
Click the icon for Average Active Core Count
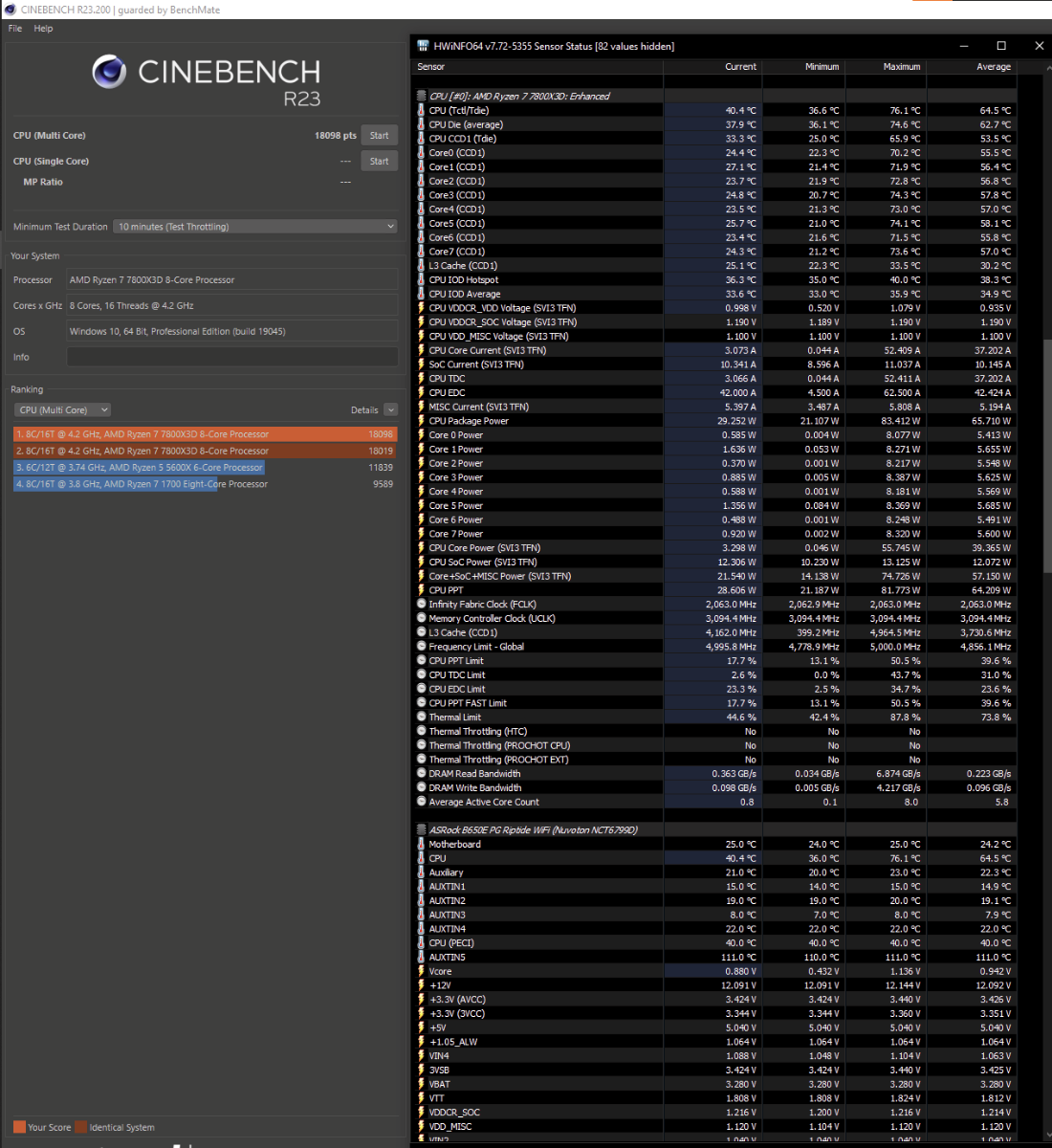421,802
